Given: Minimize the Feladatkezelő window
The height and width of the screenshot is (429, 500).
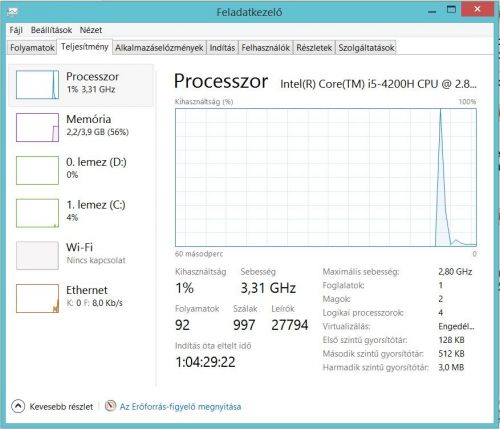Looking at the screenshot, I should click(x=432, y=11).
